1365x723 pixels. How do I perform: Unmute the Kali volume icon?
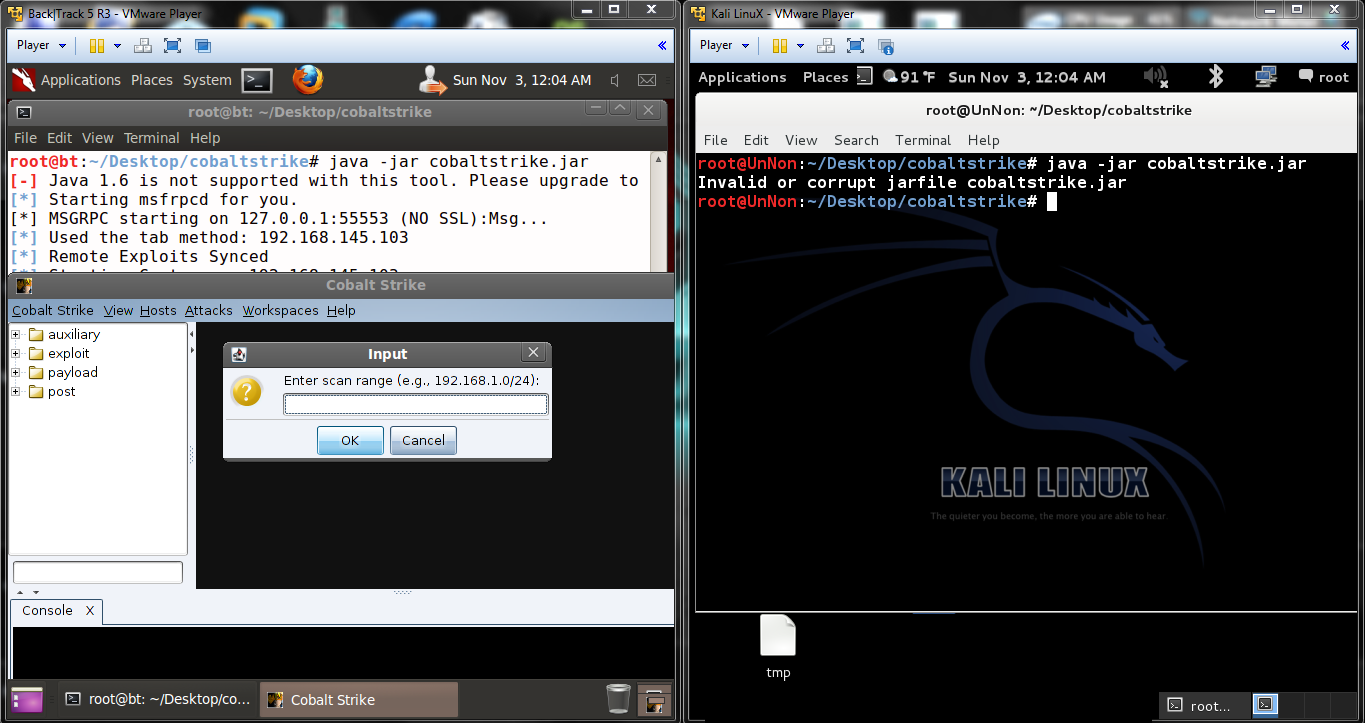[x=1156, y=77]
